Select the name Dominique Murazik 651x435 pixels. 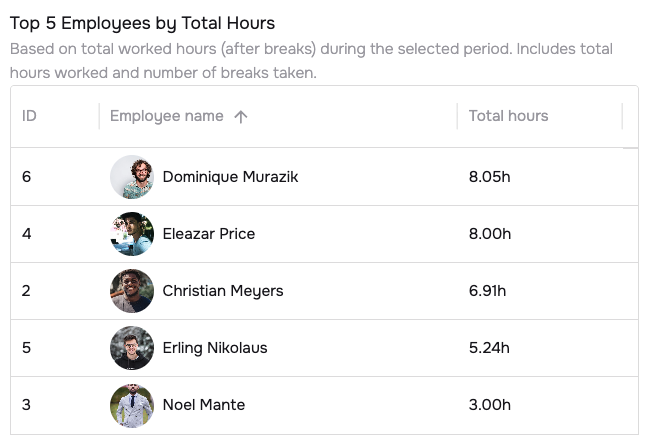(x=230, y=177)
